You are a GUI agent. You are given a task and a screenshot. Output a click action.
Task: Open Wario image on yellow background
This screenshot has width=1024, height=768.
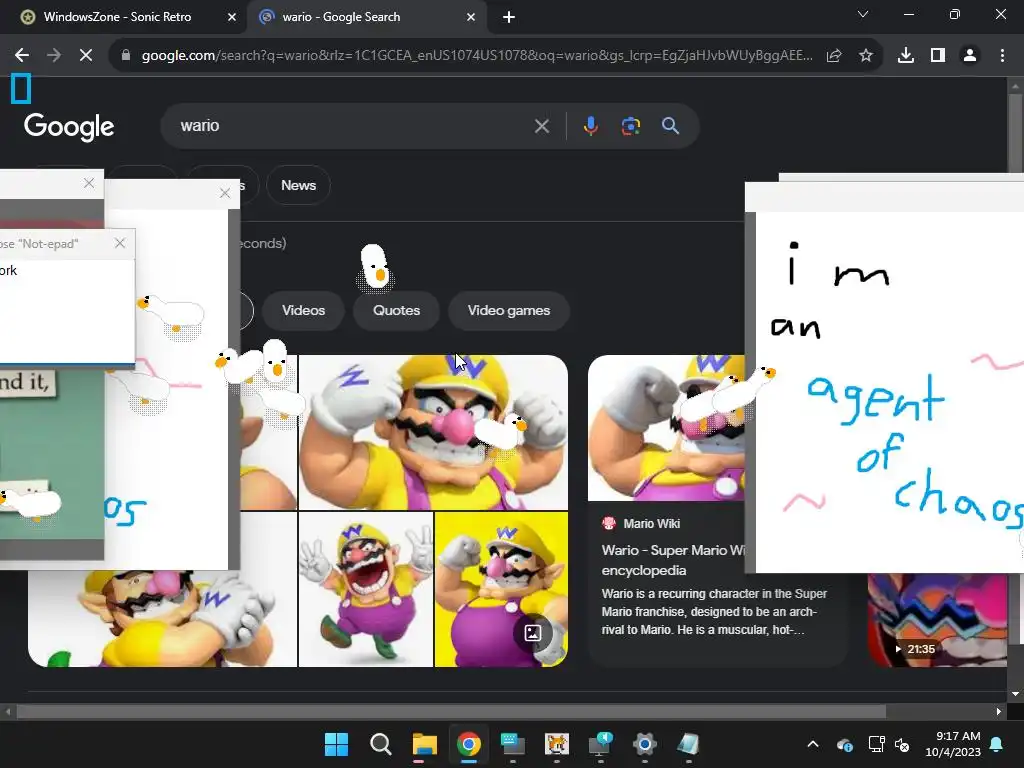[501, 589]
